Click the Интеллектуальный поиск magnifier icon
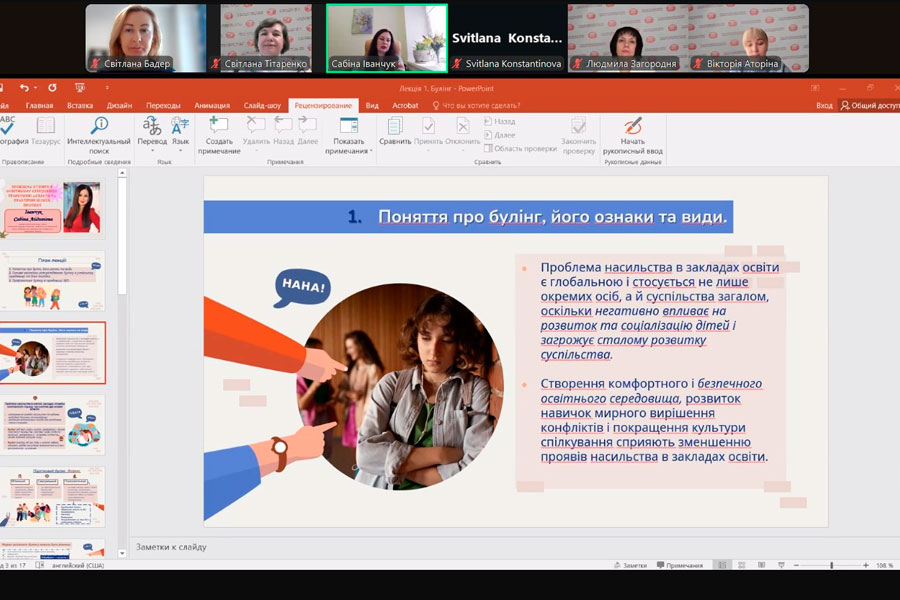This screenshot has height=600, width=900. tap(99, 126)
